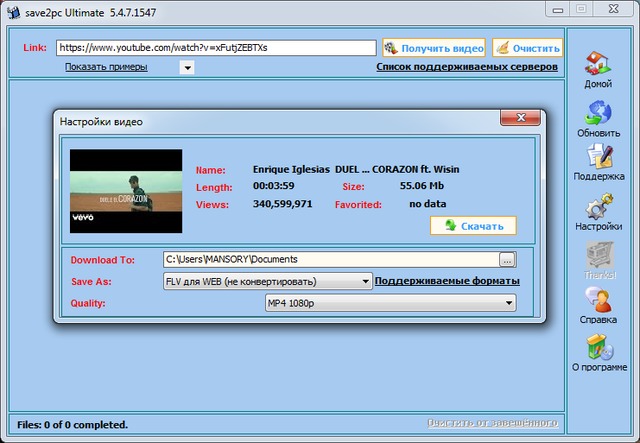Click the Link URL input field
Image resolution: width=640 pixels, height=443 pixels.
coord(215,47)
